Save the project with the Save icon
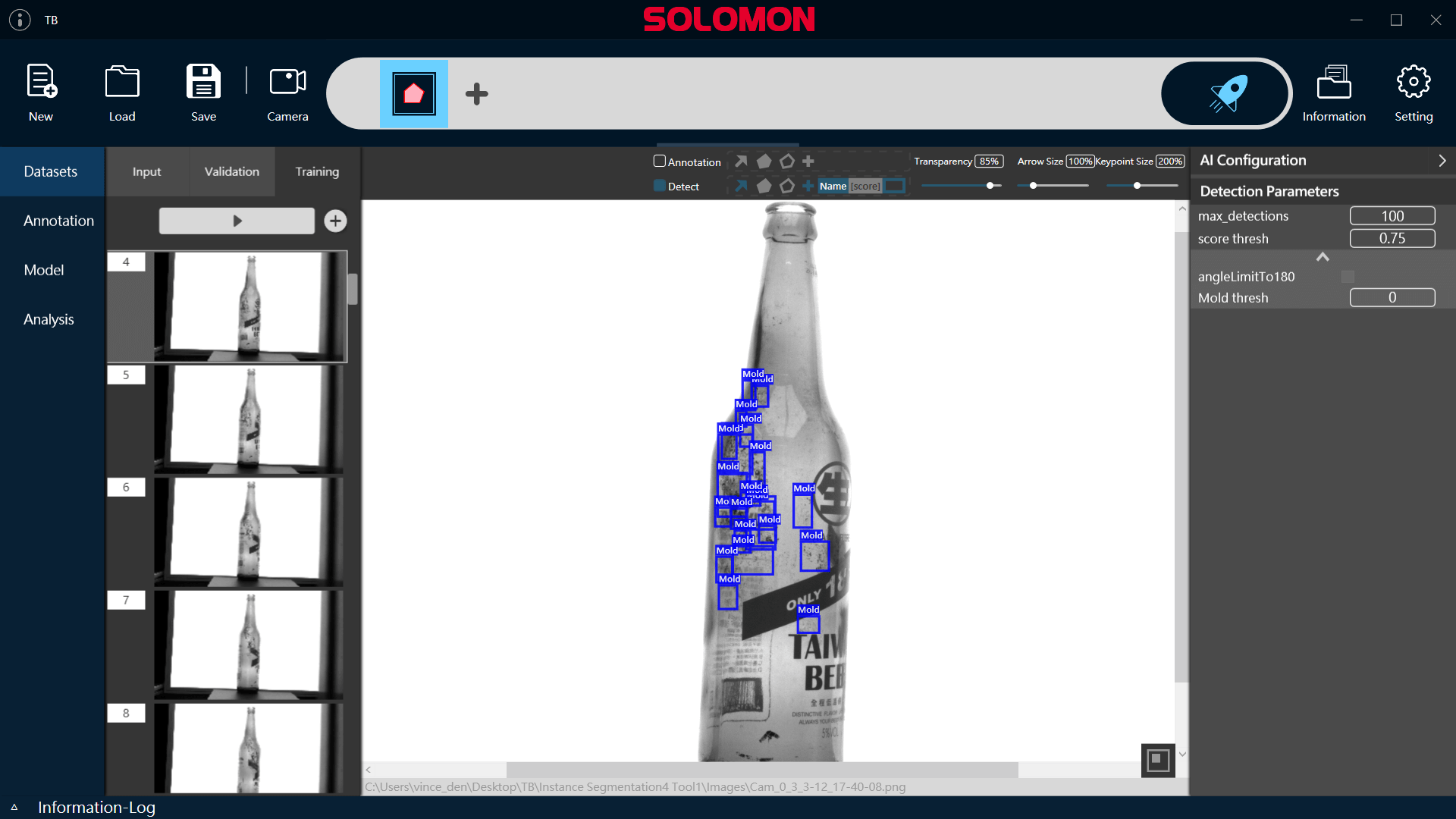The width and height of the screenshot is (1456, 819). [x=202, y=91]
